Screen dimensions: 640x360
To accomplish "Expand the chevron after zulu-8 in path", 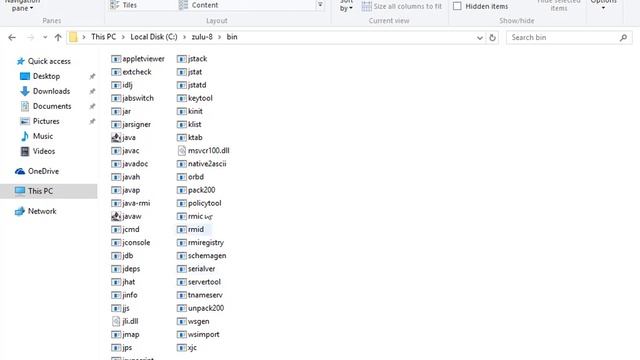I will 220,37.
